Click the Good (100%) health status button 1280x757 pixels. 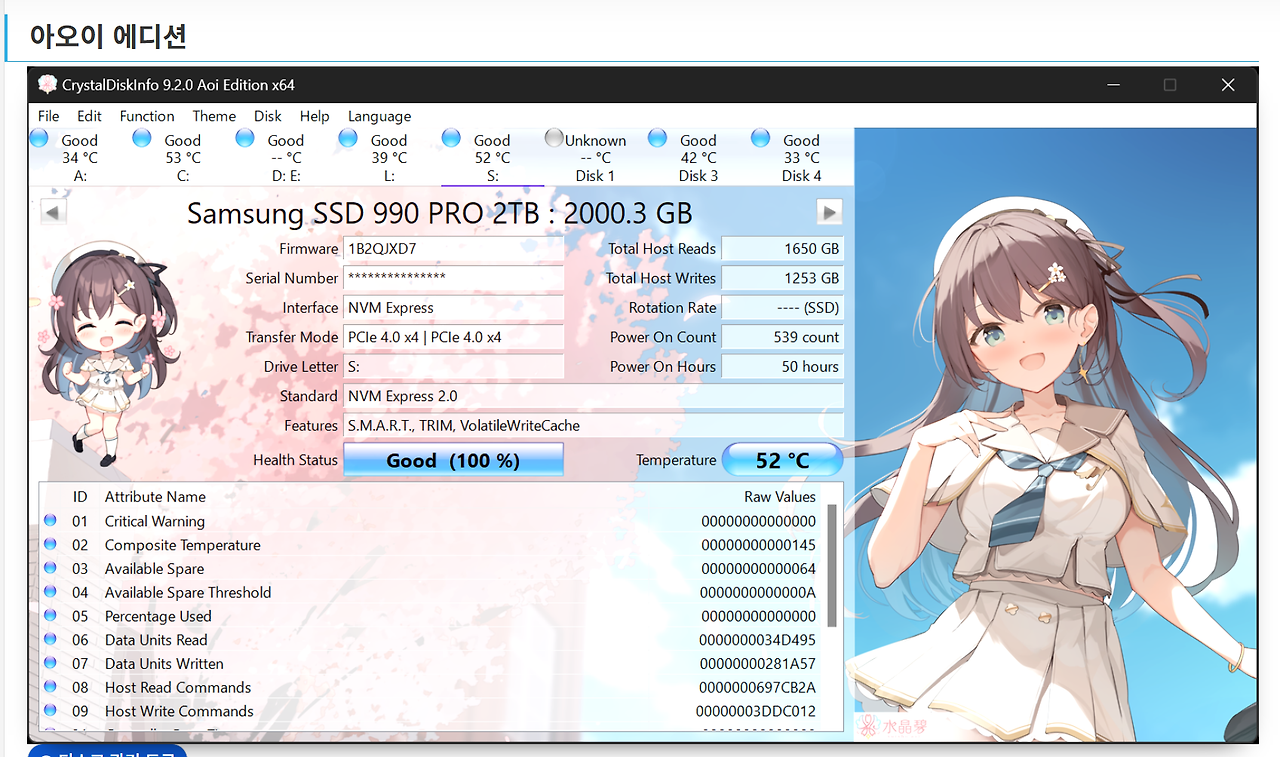point(453,460)
